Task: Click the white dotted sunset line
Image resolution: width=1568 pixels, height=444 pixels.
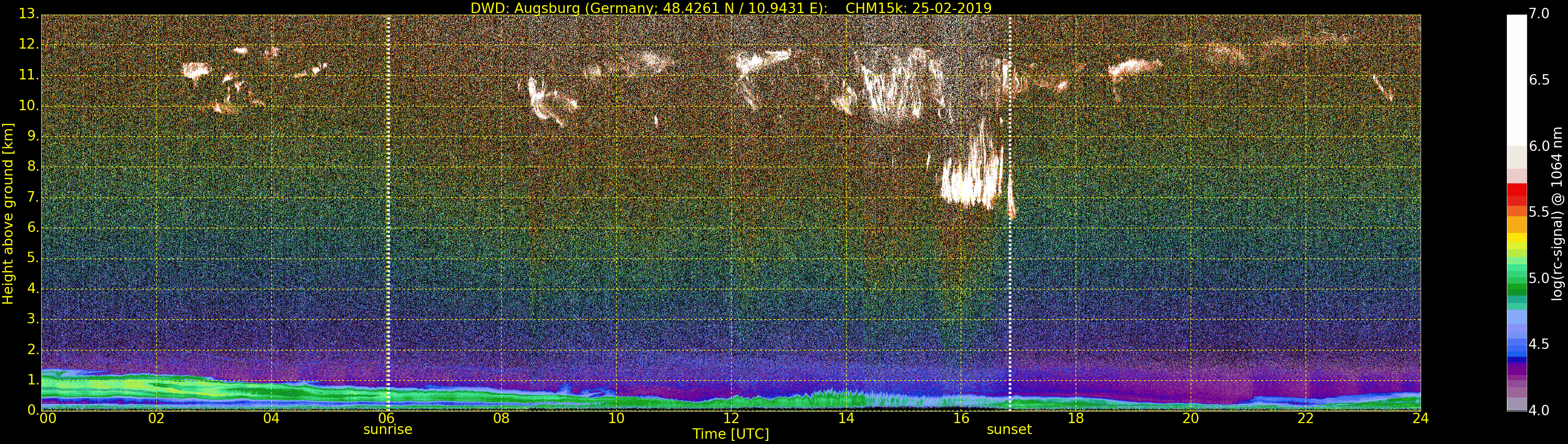Action: [x=1010, y=274]
